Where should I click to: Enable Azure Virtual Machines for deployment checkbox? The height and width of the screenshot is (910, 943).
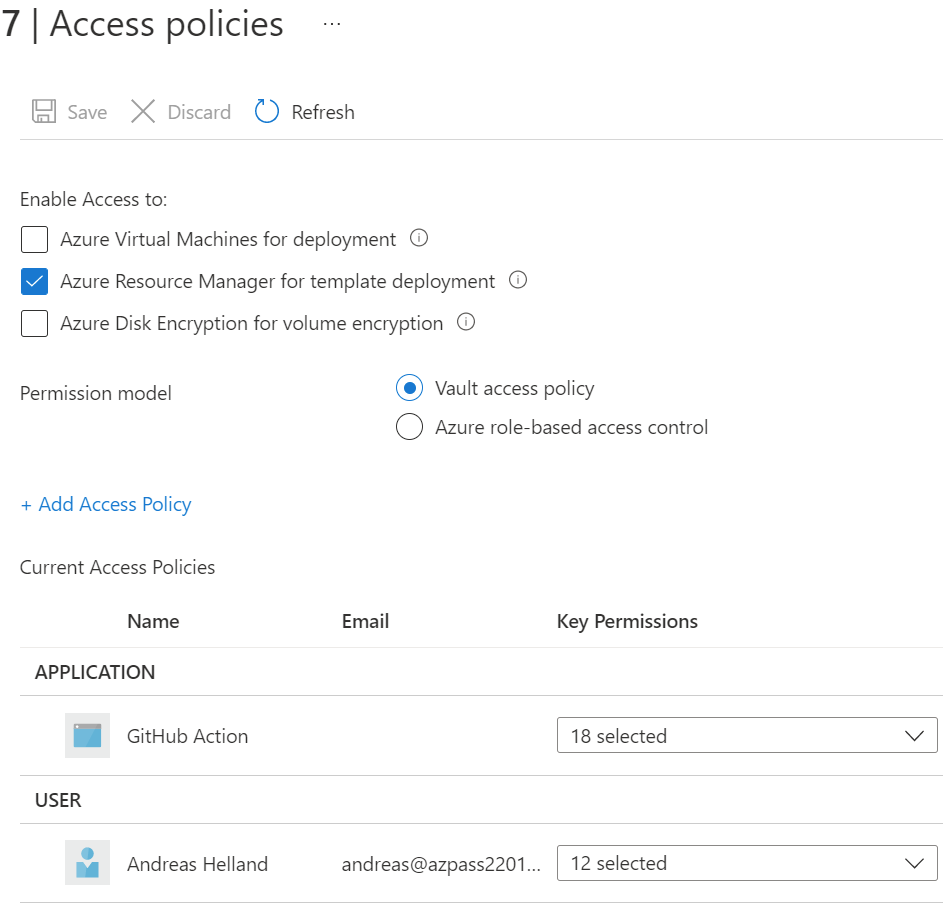[35, 240]
